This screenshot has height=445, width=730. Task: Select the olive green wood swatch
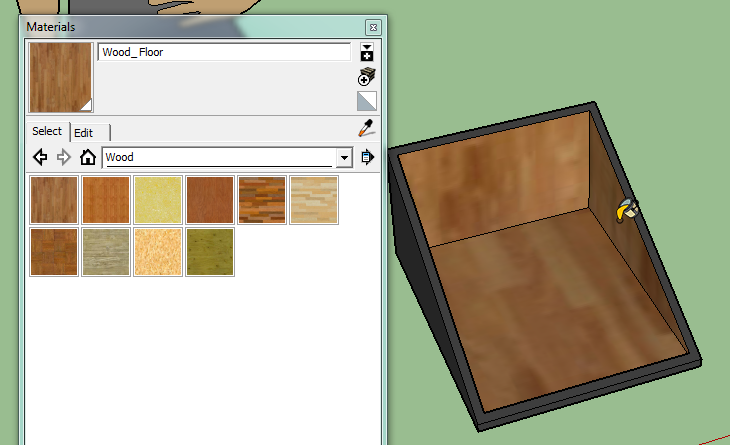(x=210, y=252)
